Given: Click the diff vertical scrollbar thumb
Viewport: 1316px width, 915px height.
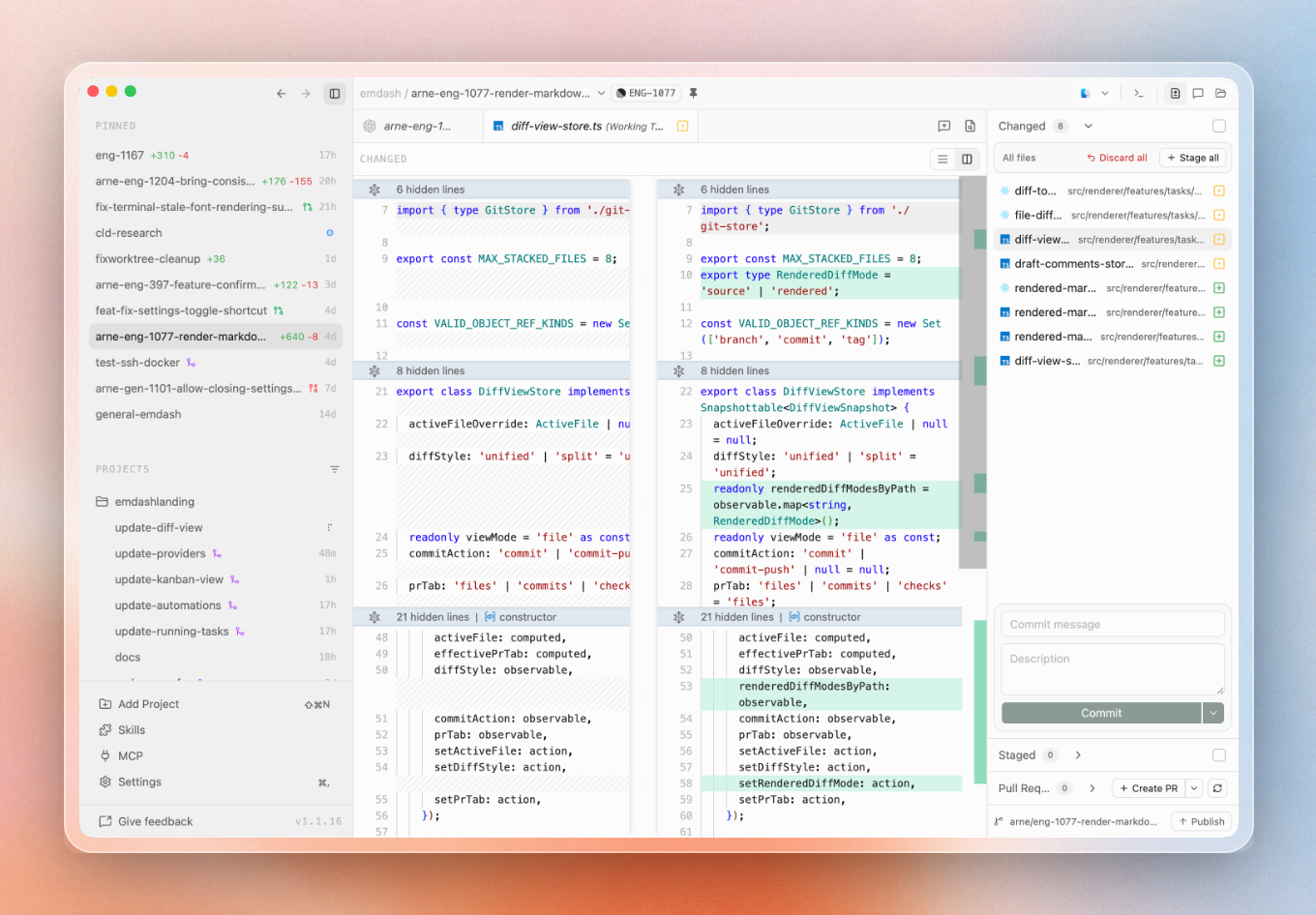Looking at the screenshot, I should tap(972, 372).
